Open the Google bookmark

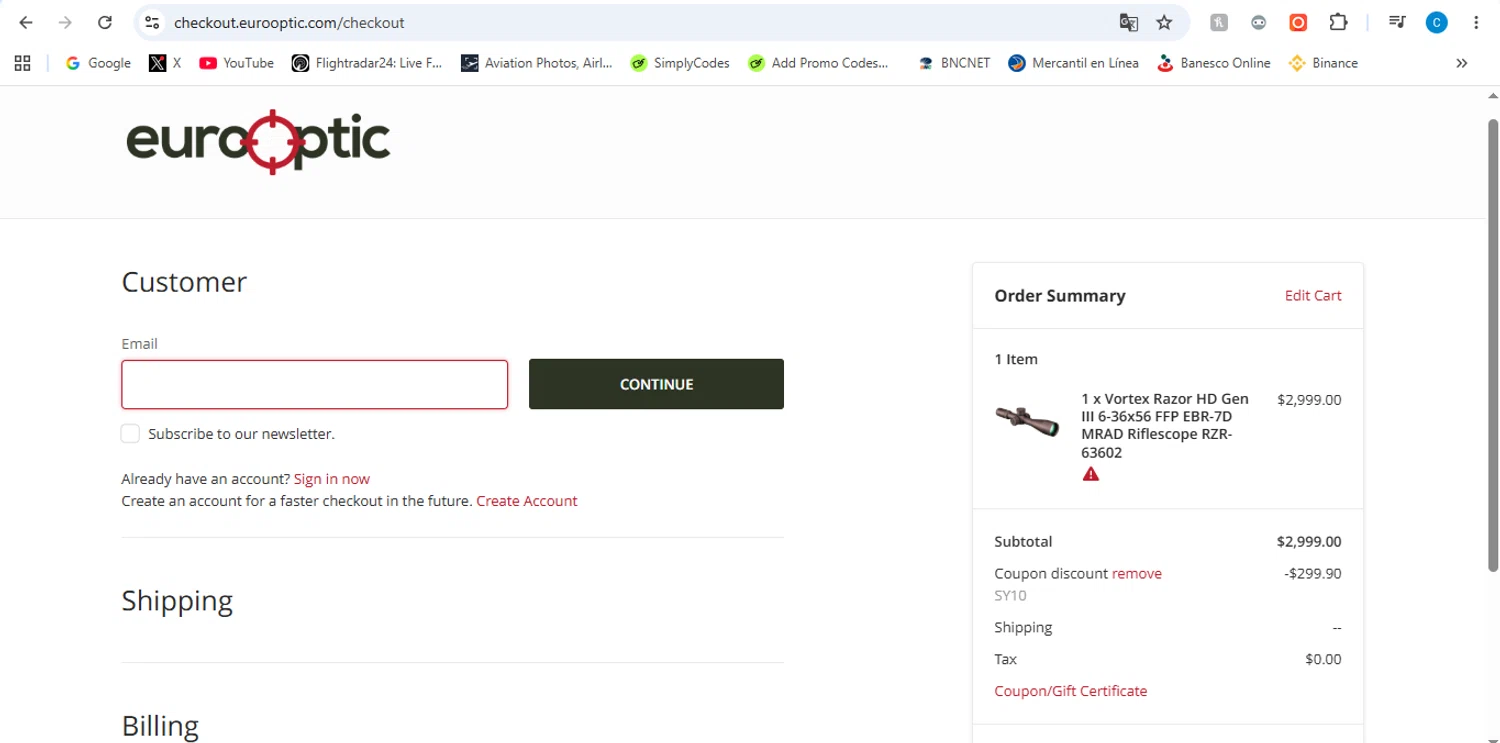point(98,63)
